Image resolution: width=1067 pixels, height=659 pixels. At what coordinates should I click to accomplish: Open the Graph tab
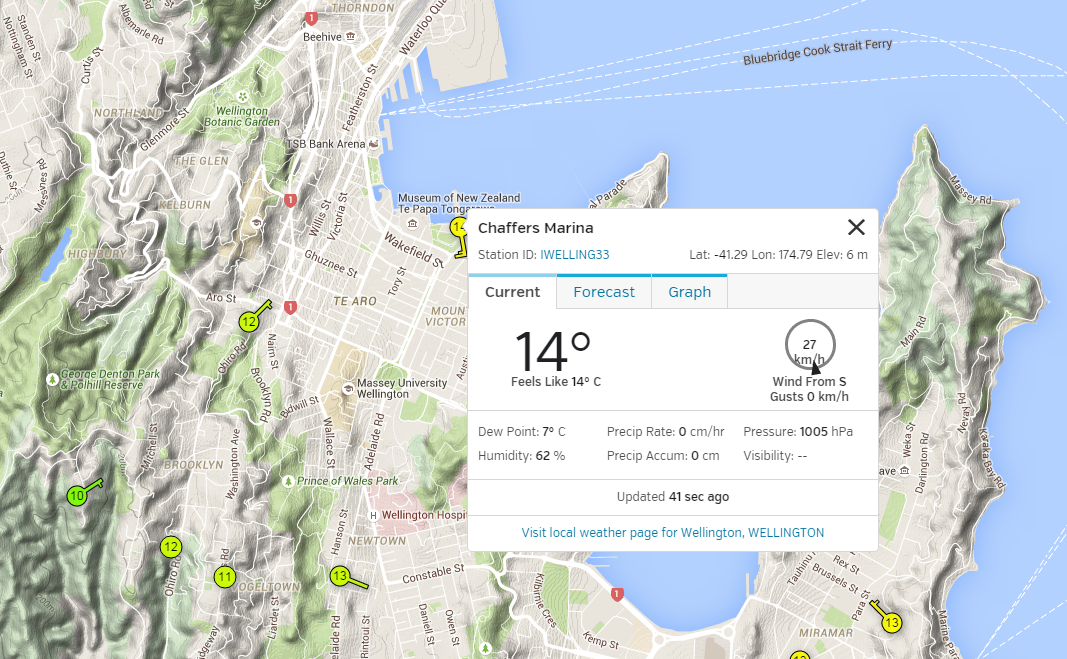(689, 292)
